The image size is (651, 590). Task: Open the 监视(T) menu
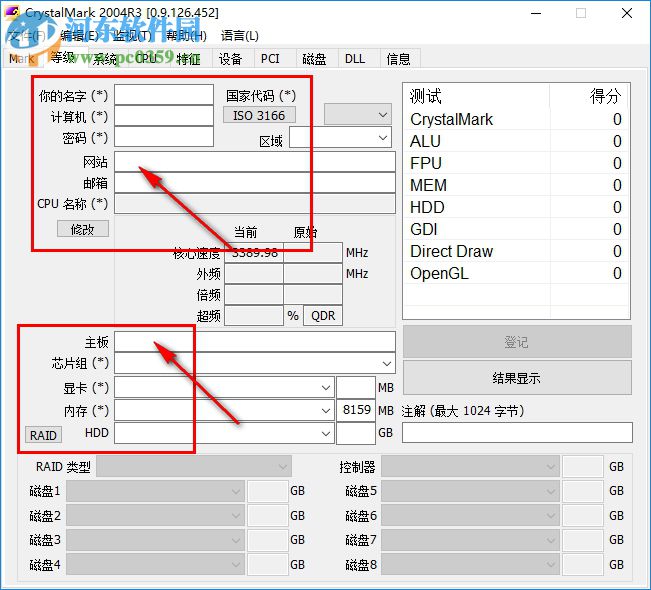click(132, 36)
